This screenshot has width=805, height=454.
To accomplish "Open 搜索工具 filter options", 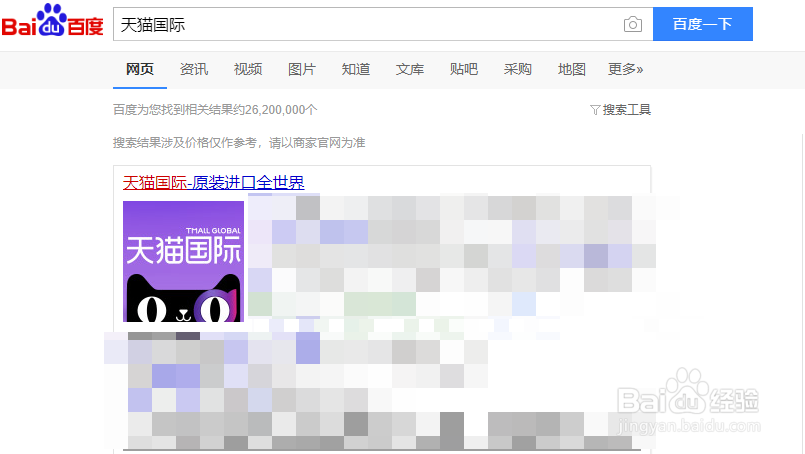I will point(621,110).
